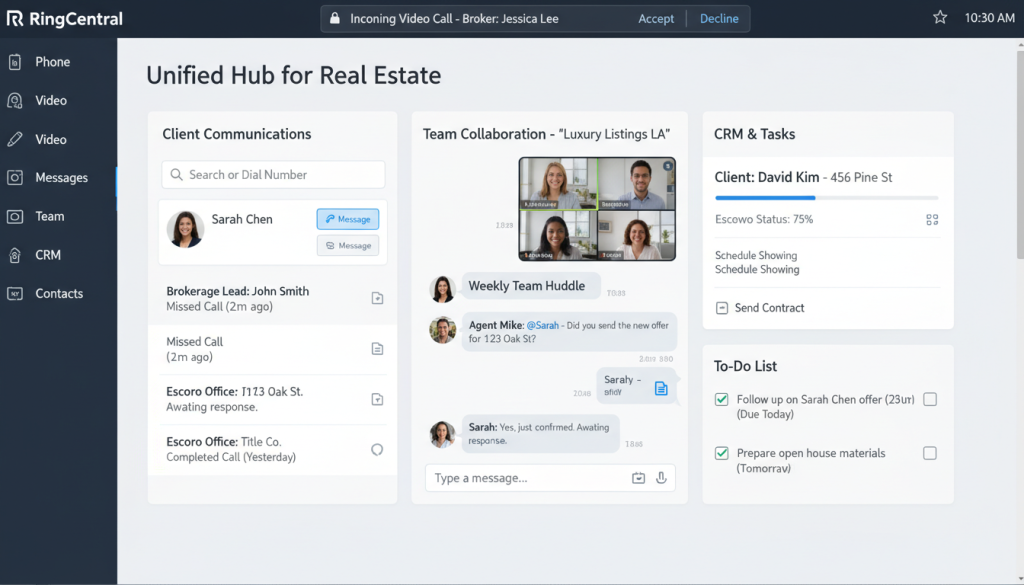
Task: Click the search magnifier icon
Action: [x=176, y=175]
